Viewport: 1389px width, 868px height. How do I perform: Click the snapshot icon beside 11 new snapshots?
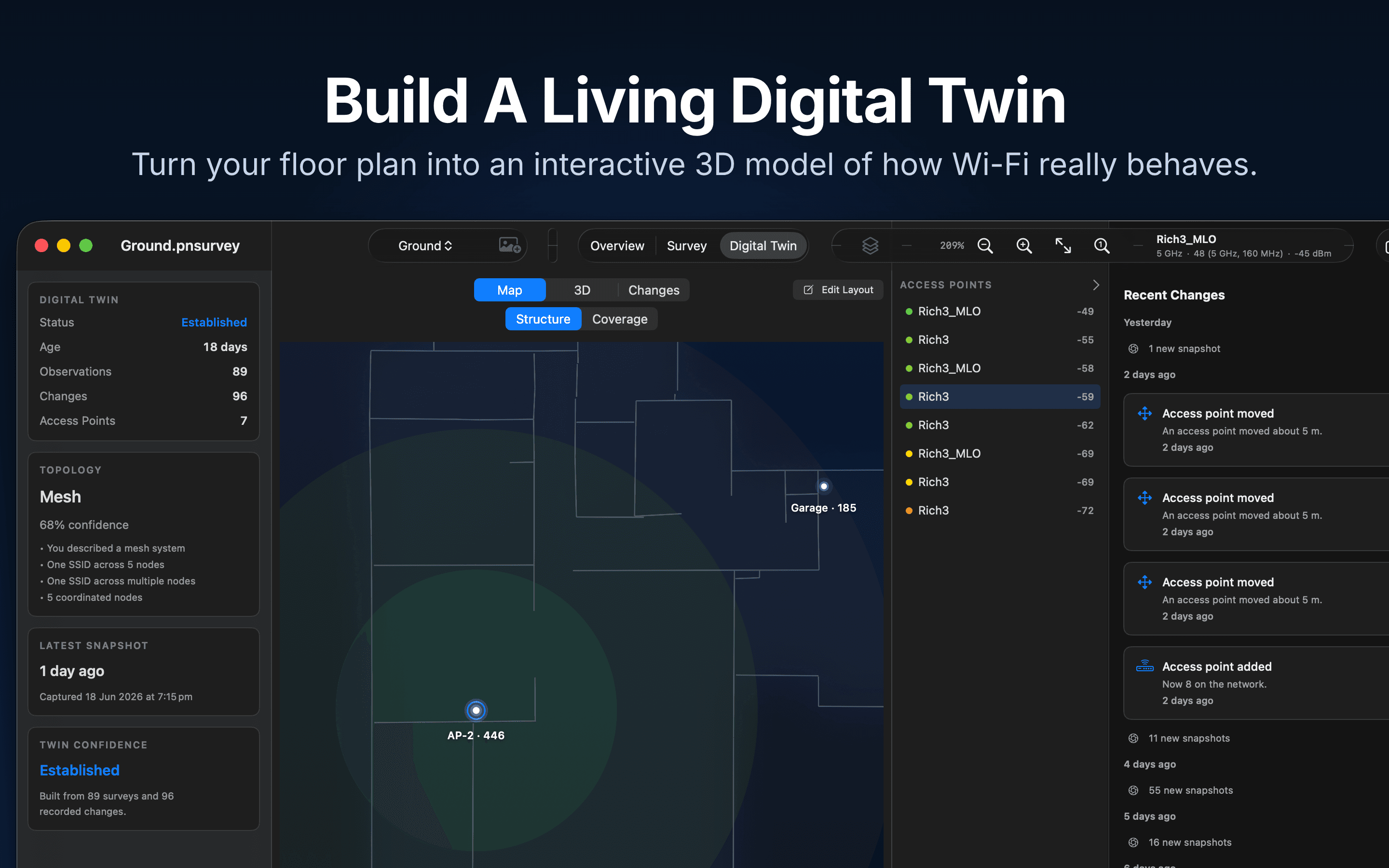pyautogui.click(x=1133, y=738)
